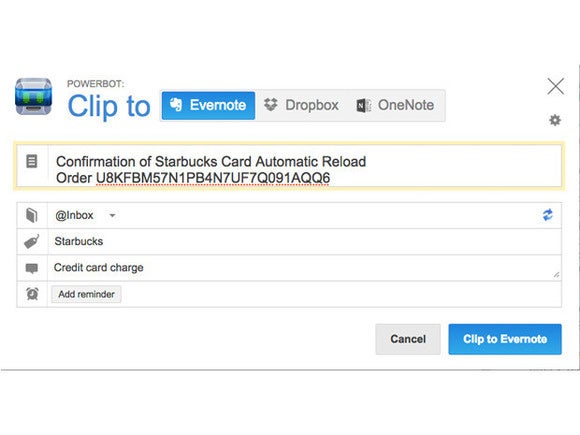Click the note title document icon

click(31, 162)
